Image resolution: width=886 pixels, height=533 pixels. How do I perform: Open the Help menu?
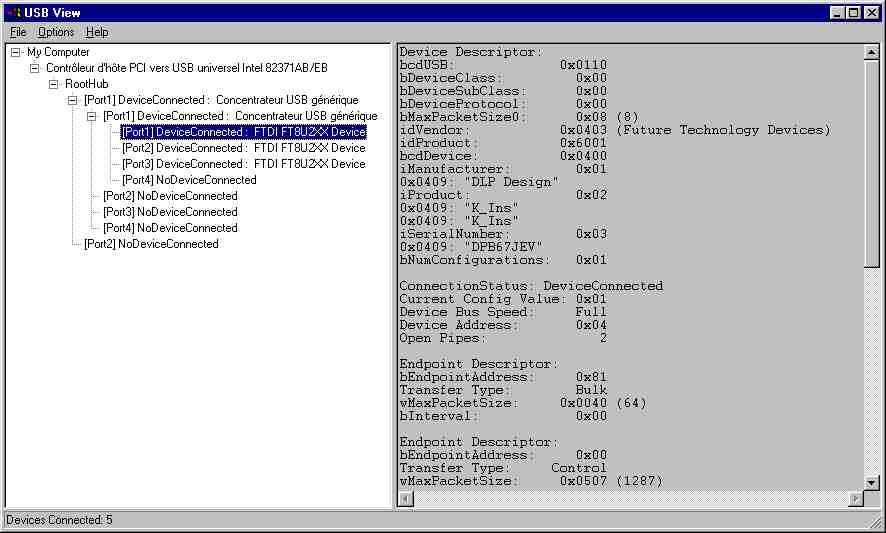(97, 32)
